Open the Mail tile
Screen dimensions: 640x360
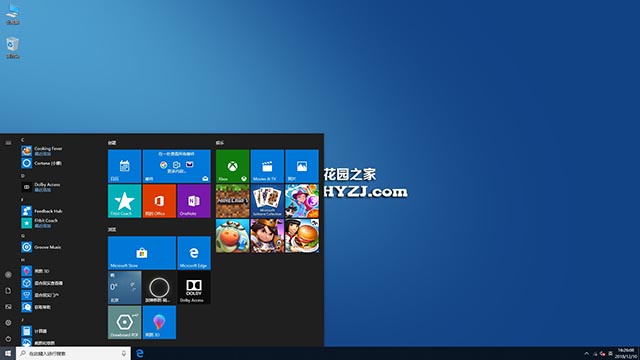177,166
